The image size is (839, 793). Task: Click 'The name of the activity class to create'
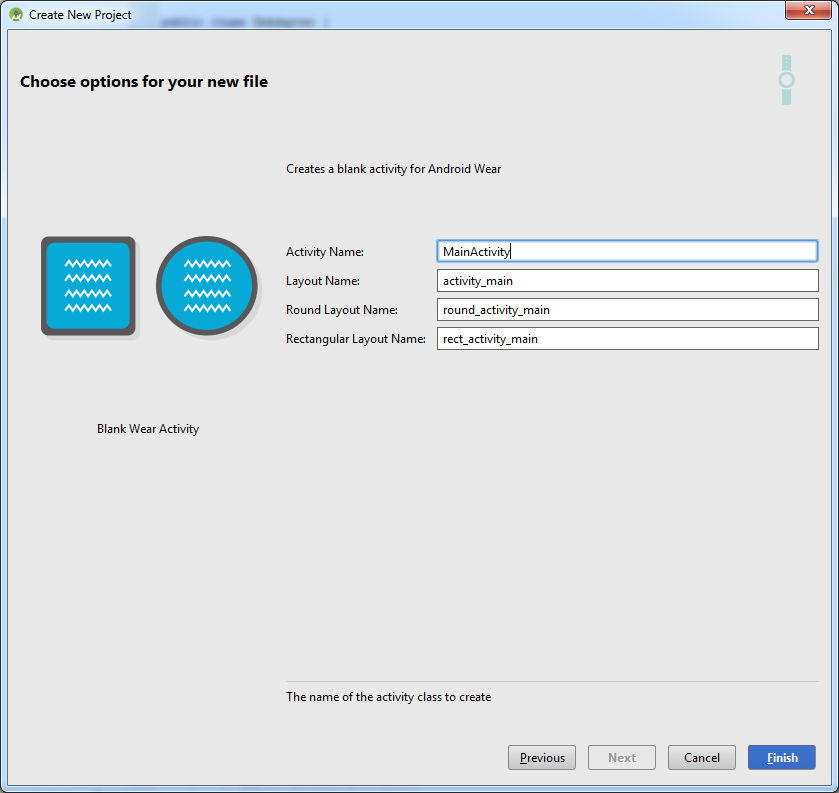[x=388, y=697]
